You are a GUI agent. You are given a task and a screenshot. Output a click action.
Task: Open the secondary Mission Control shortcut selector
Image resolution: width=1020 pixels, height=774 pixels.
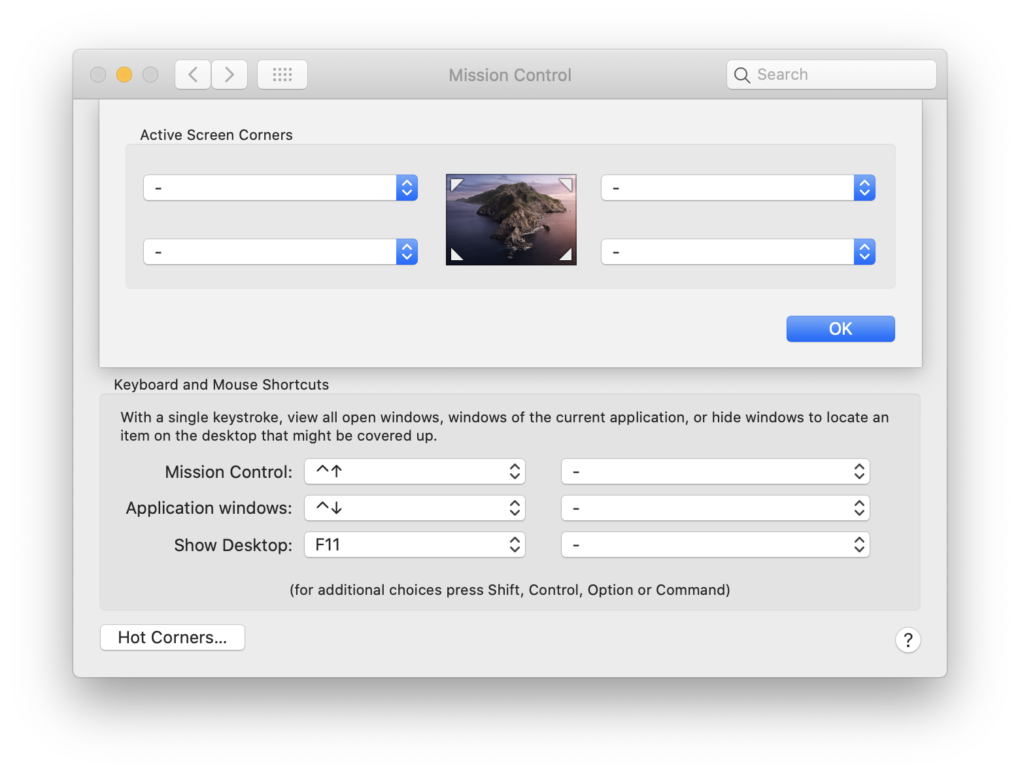715,471
